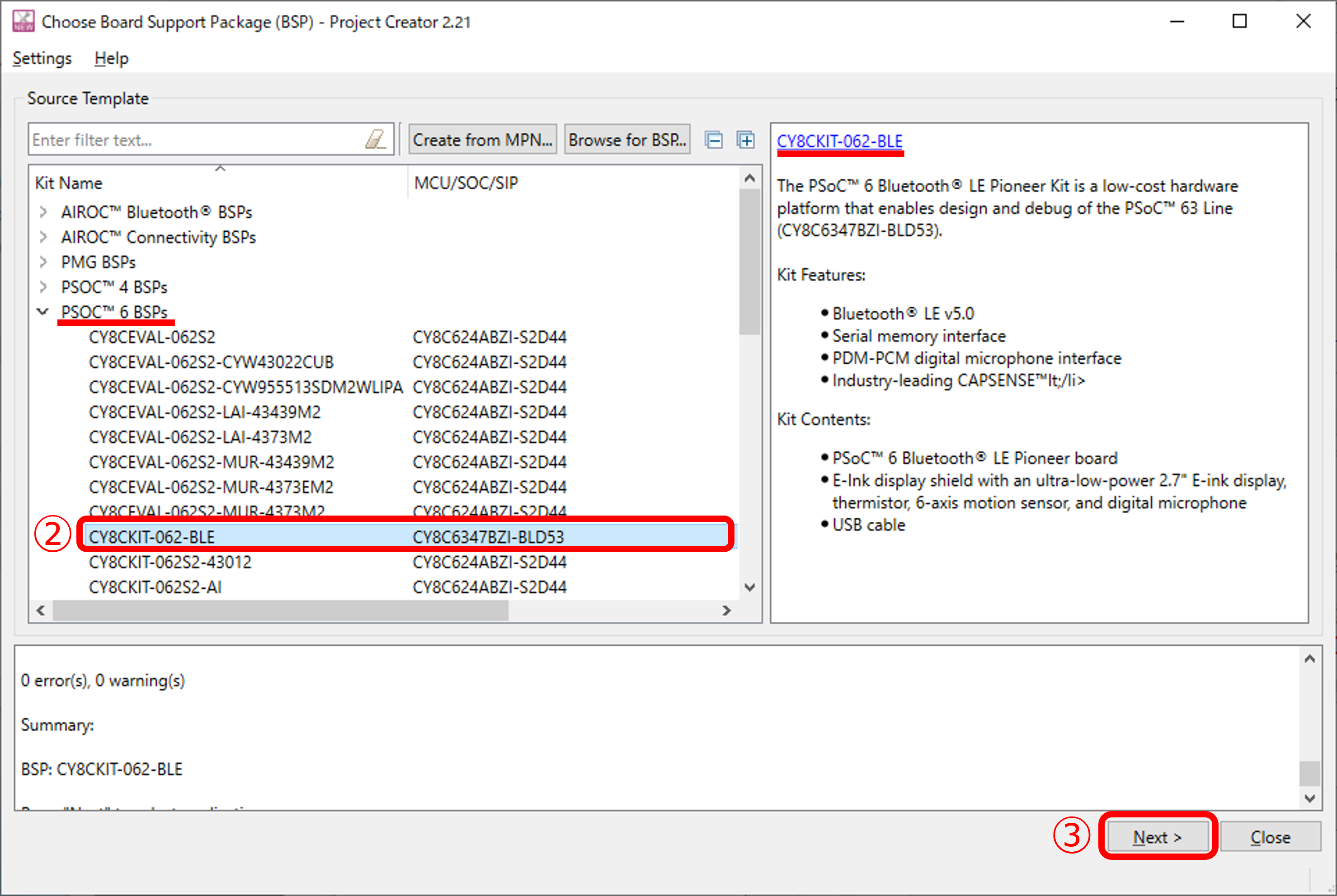This screenshot has height=896, width=1337.
Task: Click the Create from MPN button
Action: click(x=482, y=140)
